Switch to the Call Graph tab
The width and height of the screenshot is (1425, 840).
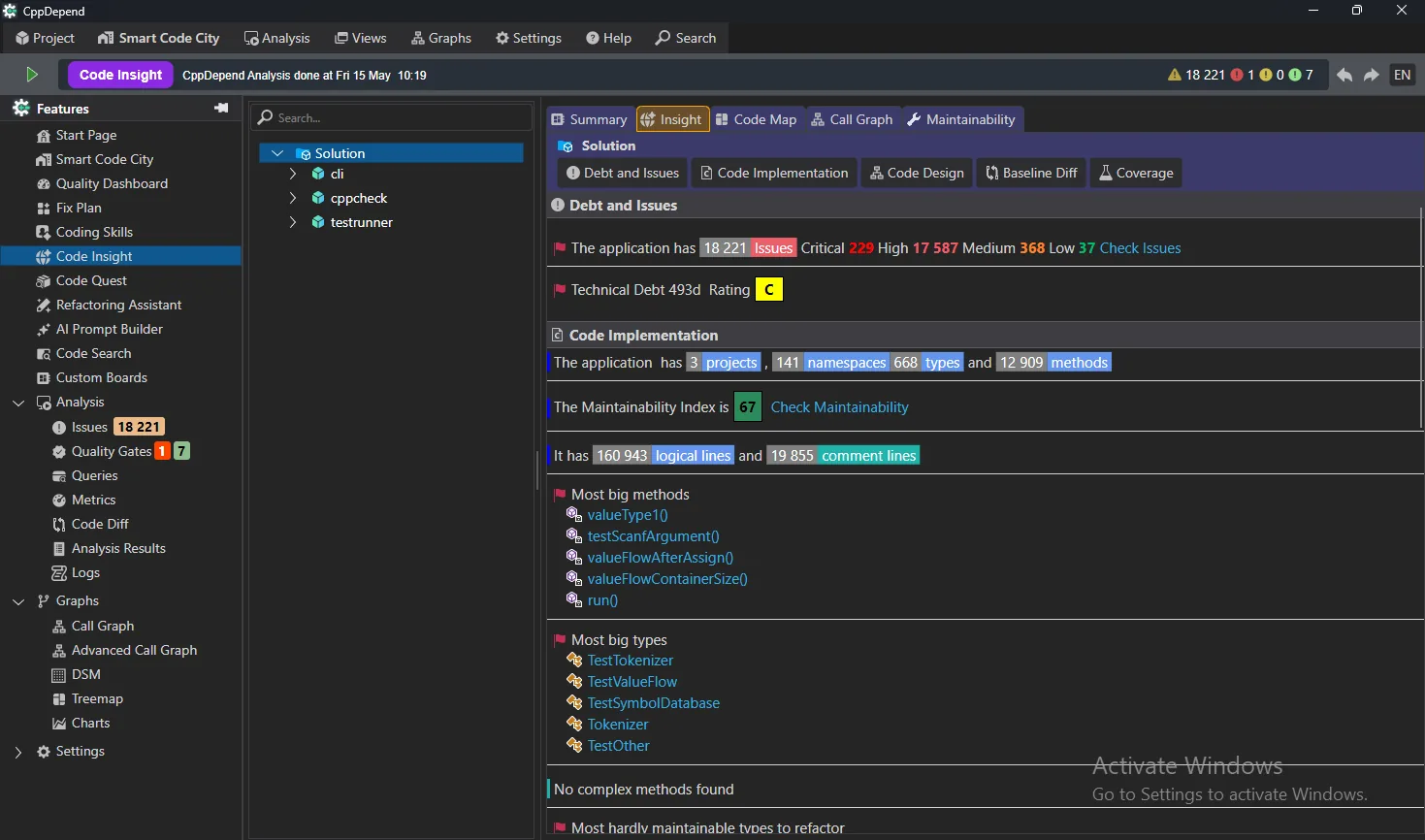pyautogui.click(x=853, y=119)
